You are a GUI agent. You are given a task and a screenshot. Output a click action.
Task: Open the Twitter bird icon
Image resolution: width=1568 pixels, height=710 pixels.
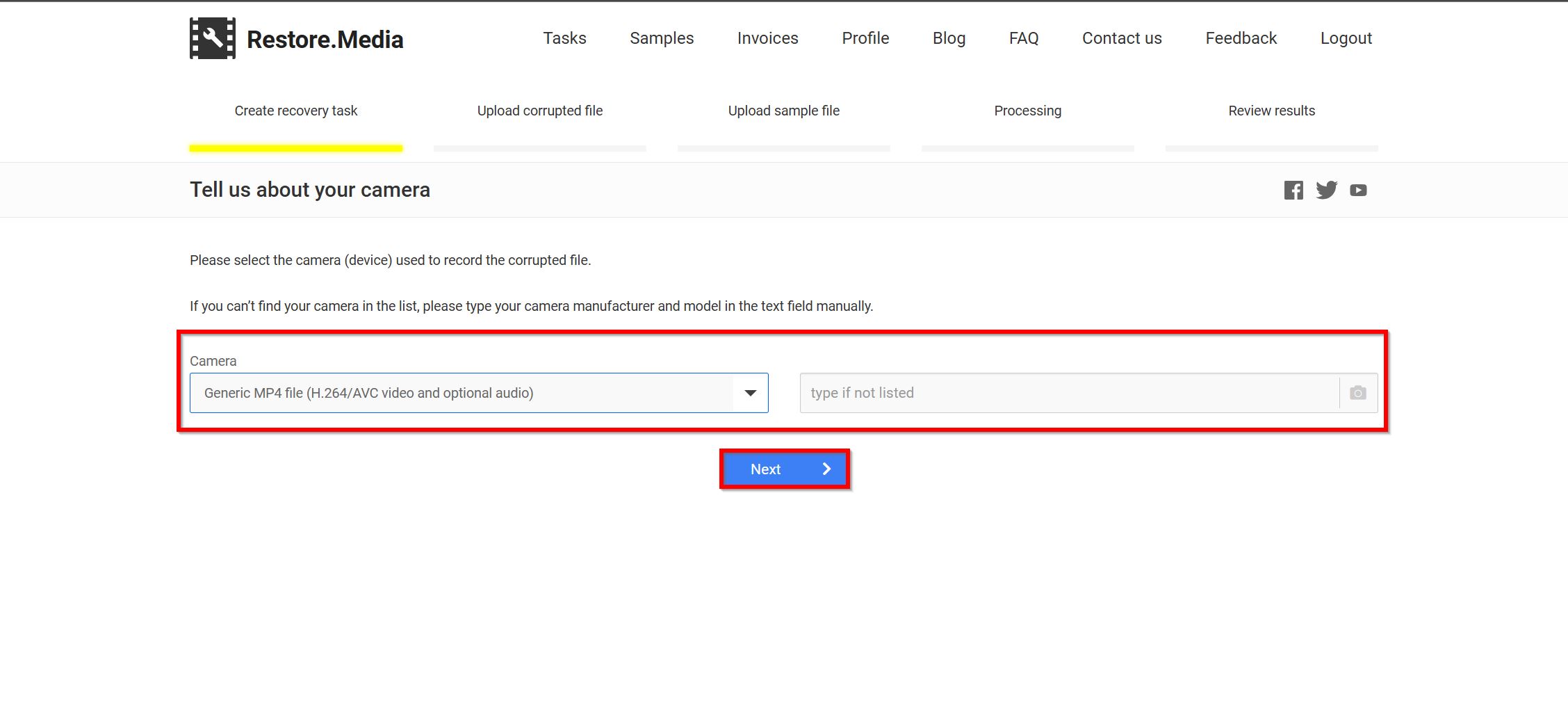tap(1326, 191)
